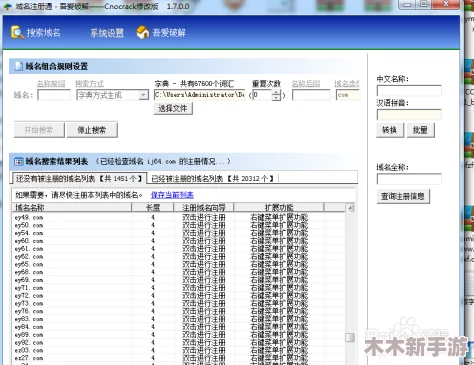
Task: Select the ey89.com row
Action: click(179, 335)
